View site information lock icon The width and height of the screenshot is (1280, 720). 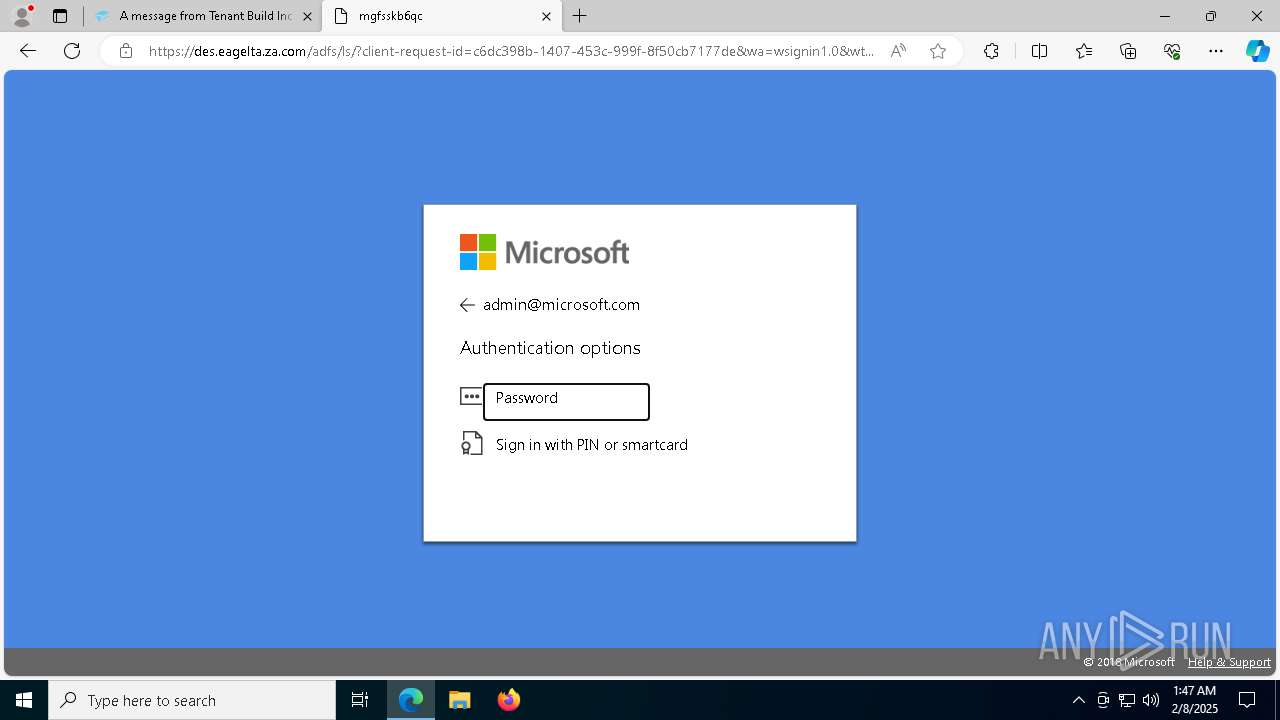coord(126,51)
